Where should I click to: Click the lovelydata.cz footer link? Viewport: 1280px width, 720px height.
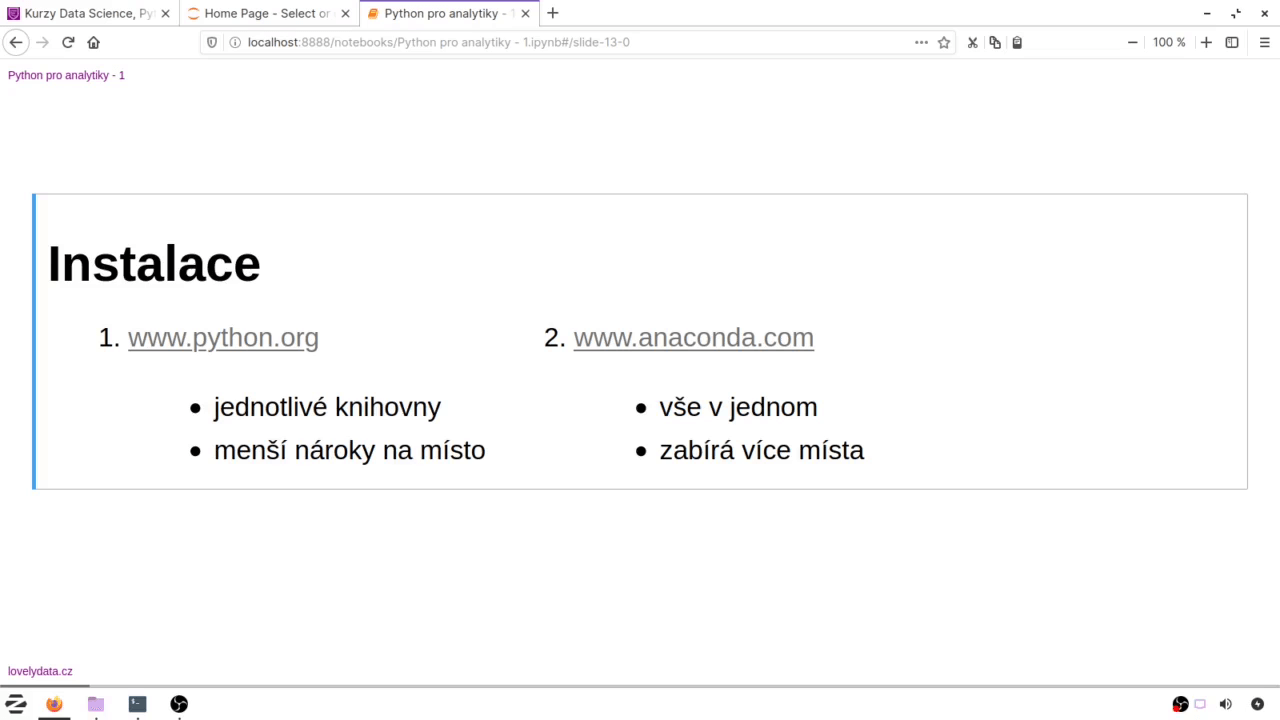(x=40, y=671)
